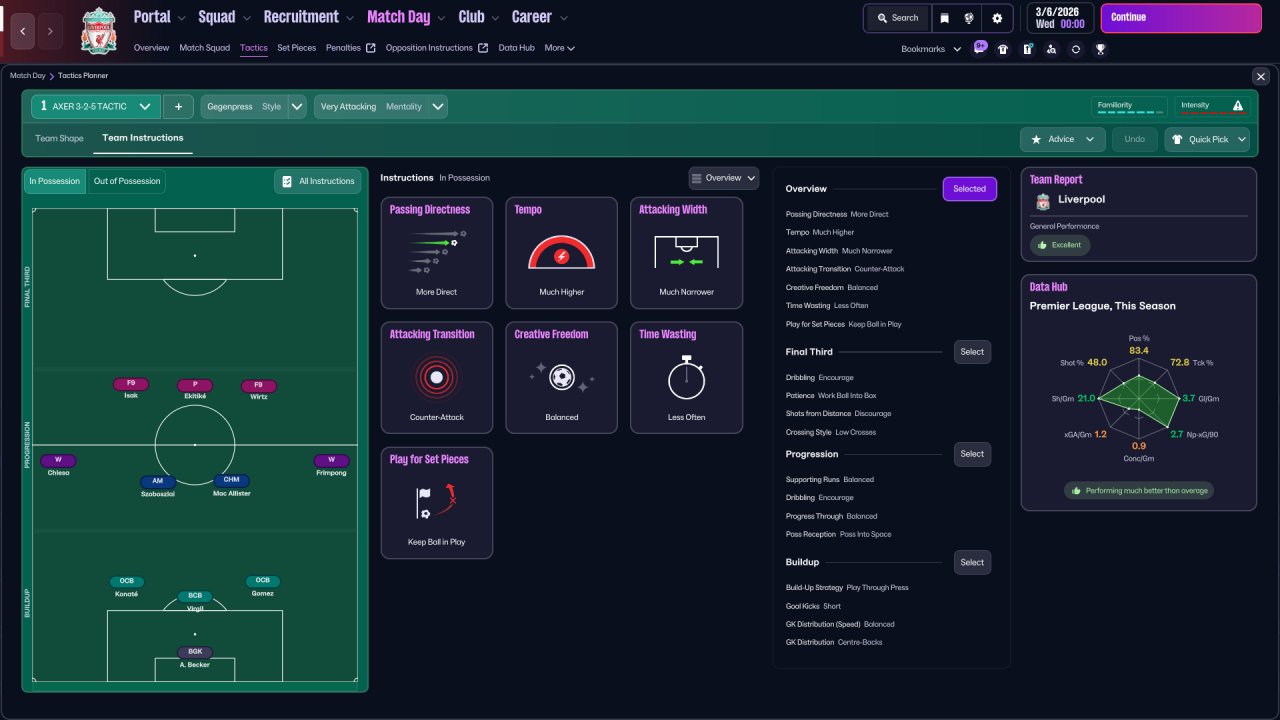The height and width of the screenshot is (720, 1280).
Task: Open the Time Wasting instruction card
Action: [687, 378]
